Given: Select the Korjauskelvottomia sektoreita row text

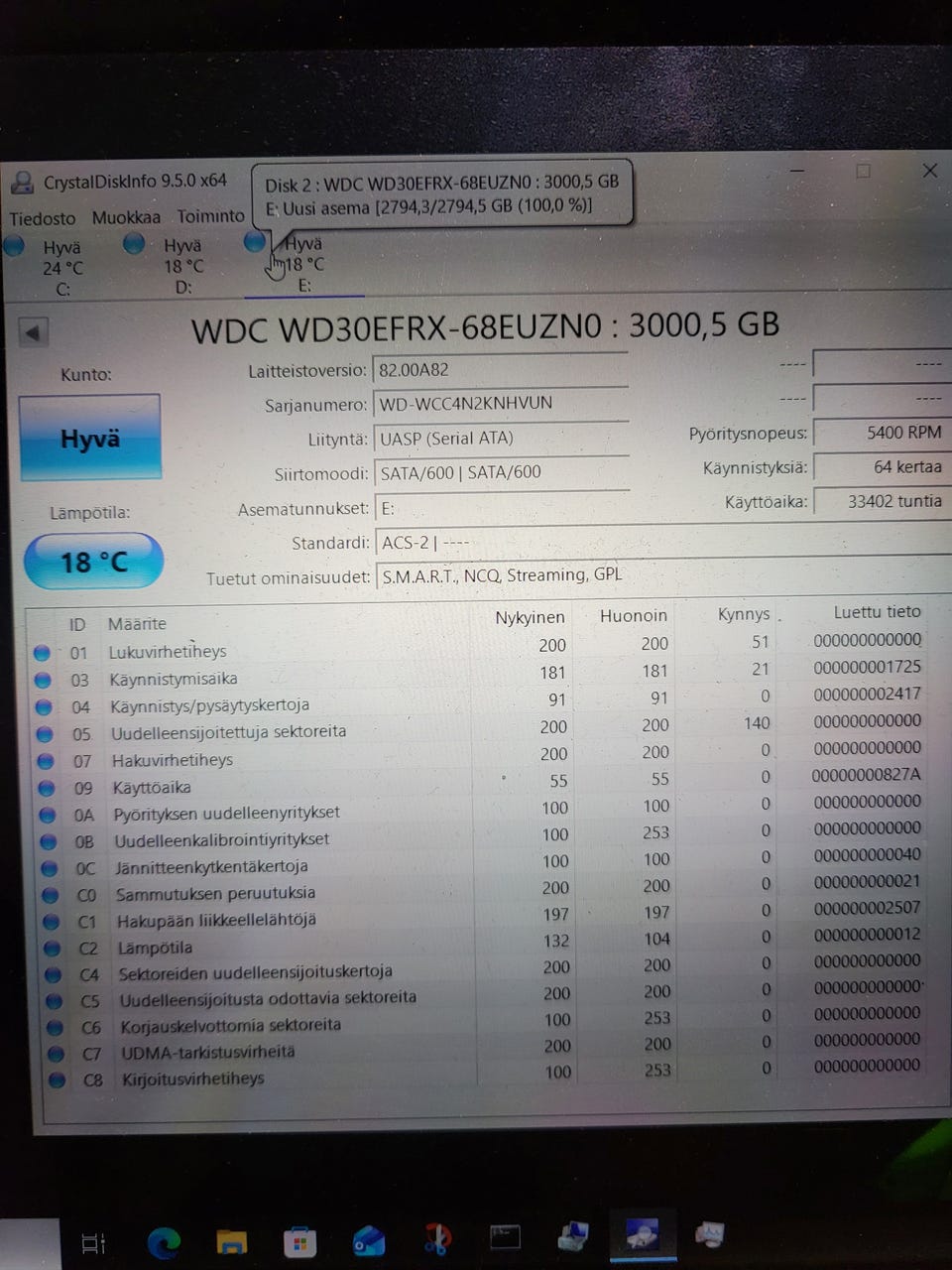Looking at the screenshot, I should tap(231, 1025).
